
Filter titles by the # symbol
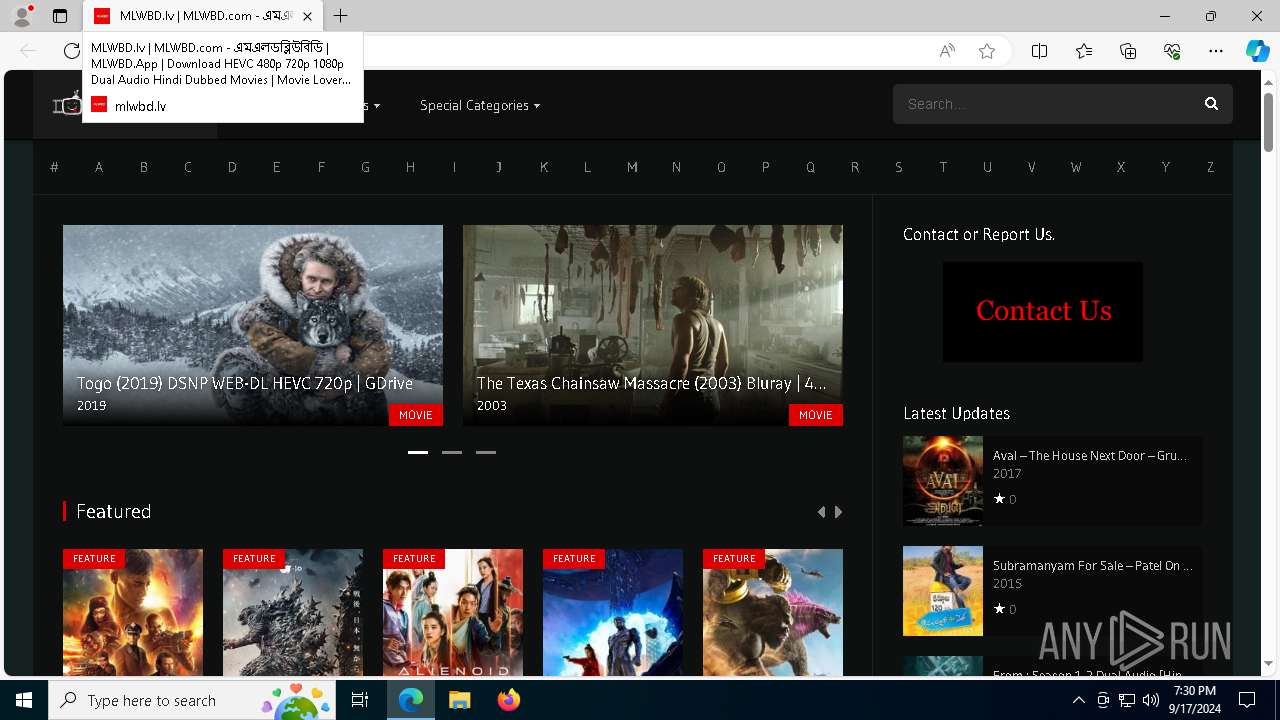(x=54, y=167)
